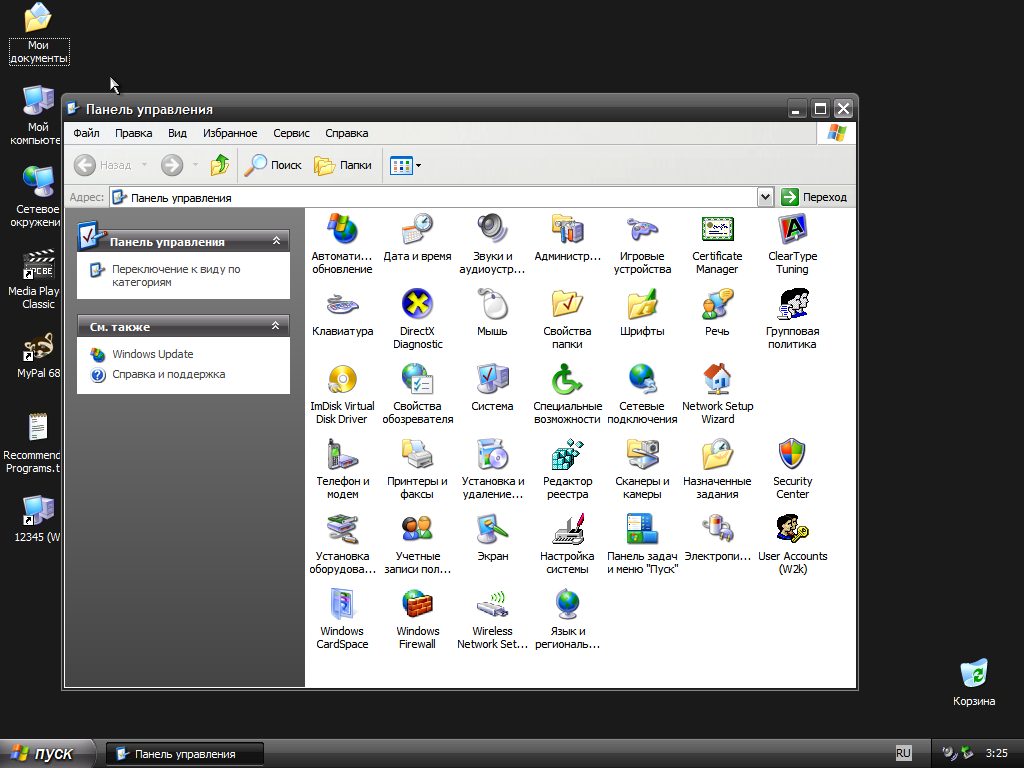Open Network Setup Wizard
Viewport: 1024px width, 768px height.
[x=717, y=381]
